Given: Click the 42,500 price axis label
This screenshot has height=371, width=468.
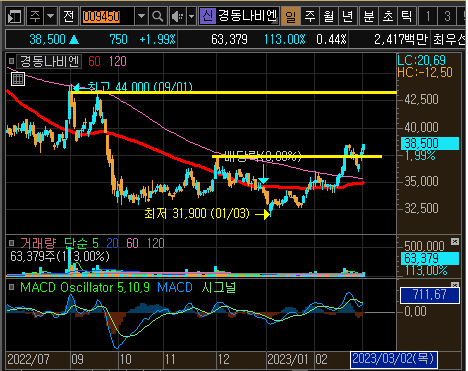Looking at the screenshot, I should (421, 99).
